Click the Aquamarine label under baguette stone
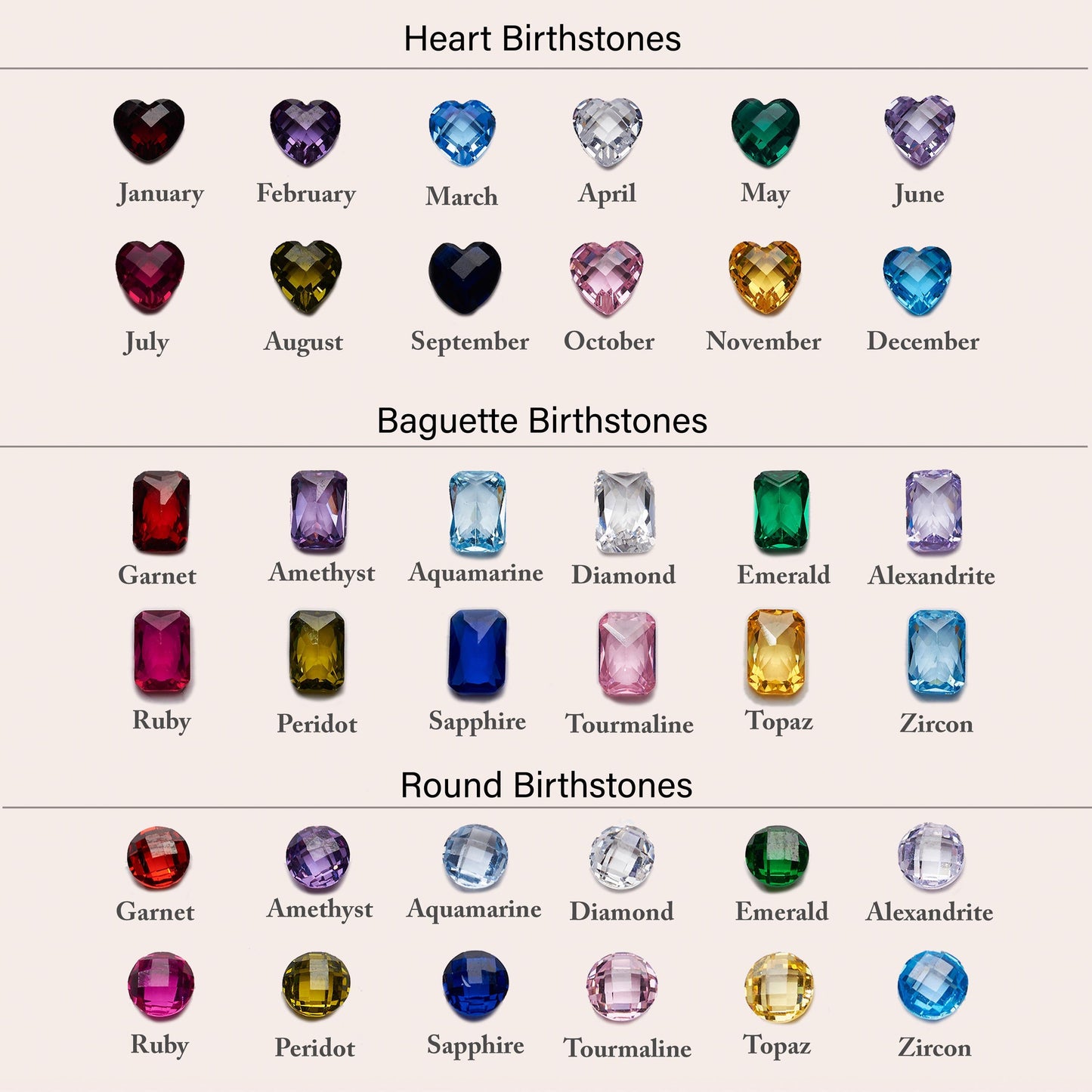 tap(476, 573)
